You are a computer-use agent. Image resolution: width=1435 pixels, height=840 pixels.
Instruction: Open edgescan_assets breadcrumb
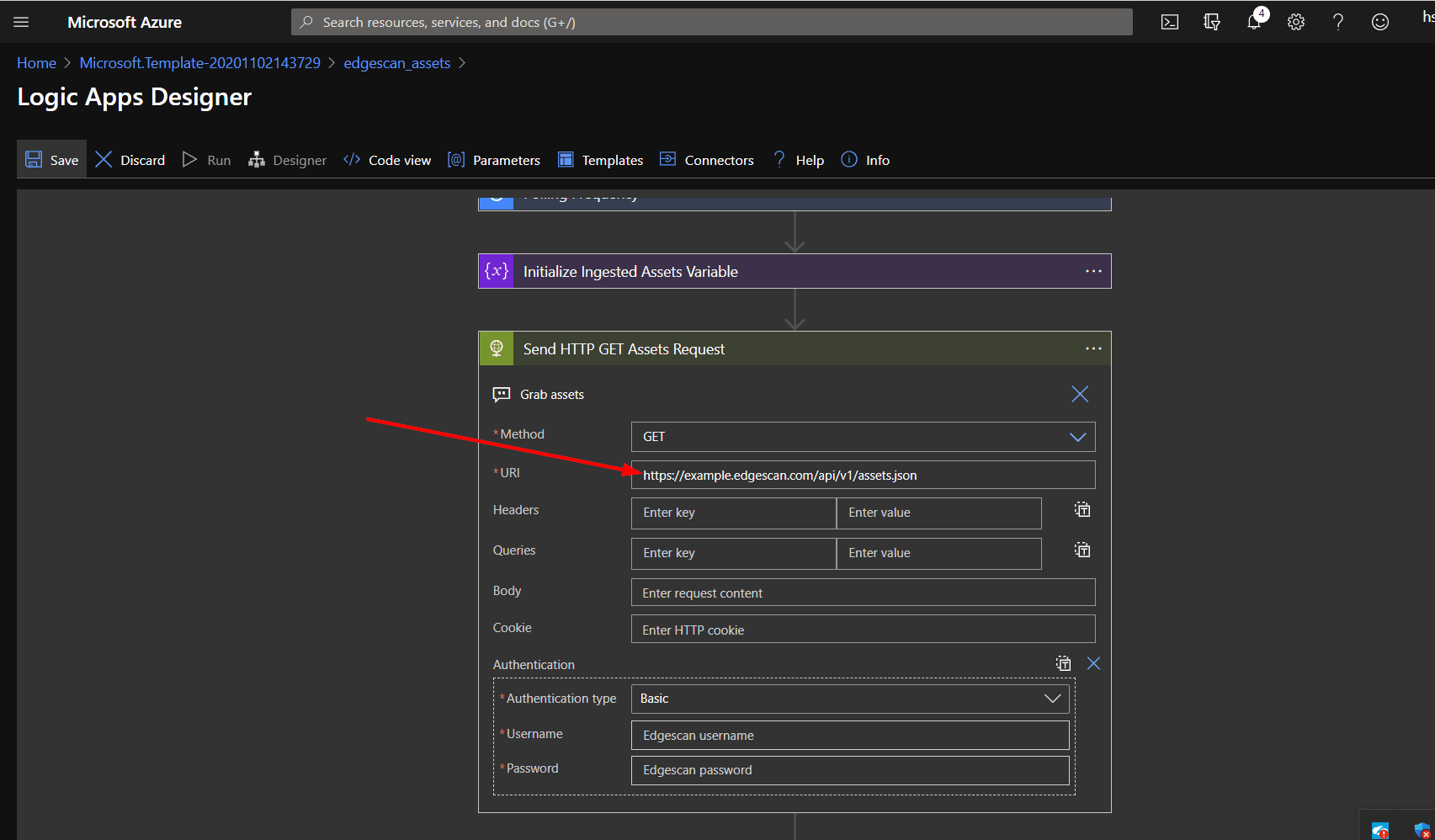click(x=396, y=63)
